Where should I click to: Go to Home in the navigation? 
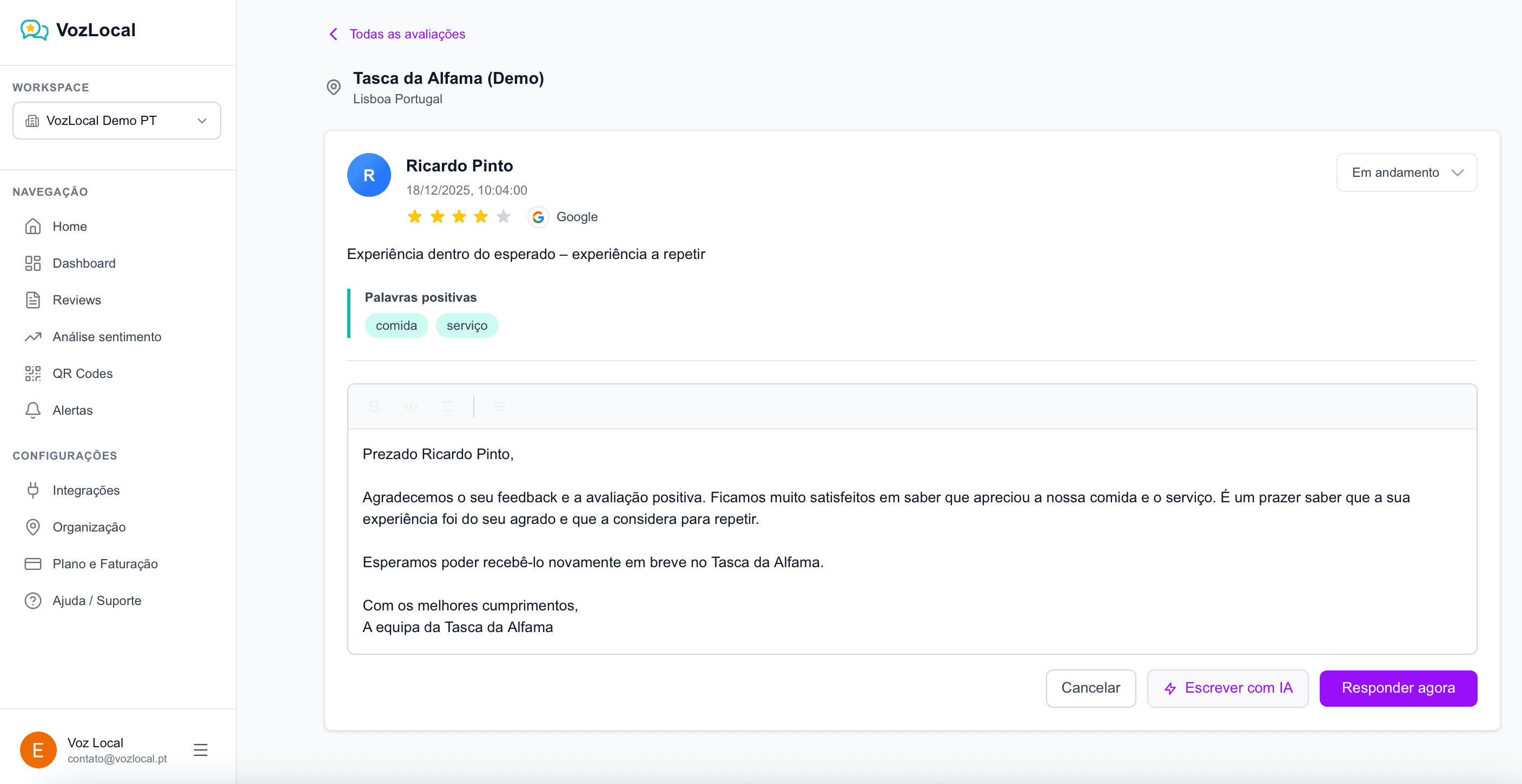[69, 227]
